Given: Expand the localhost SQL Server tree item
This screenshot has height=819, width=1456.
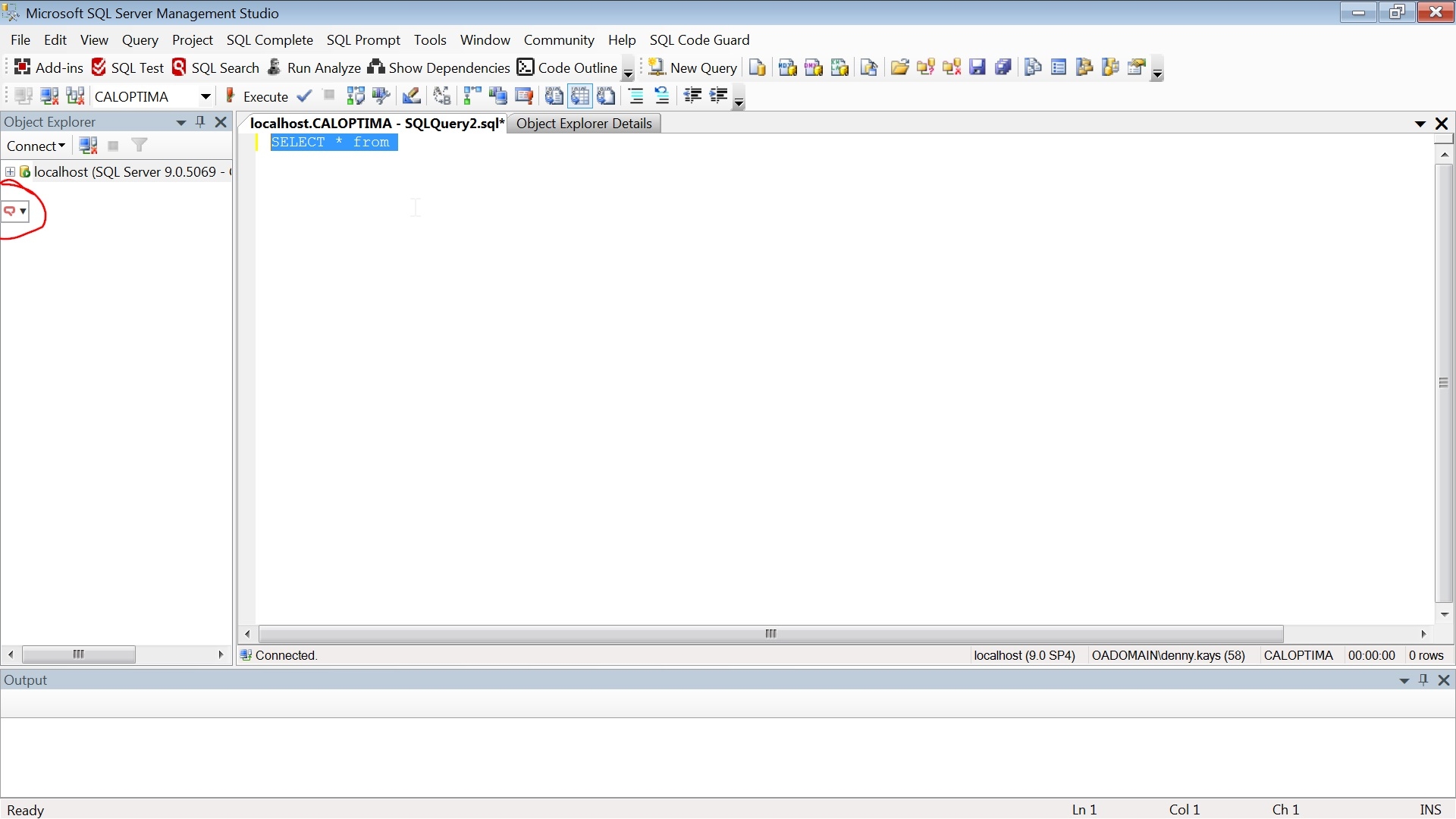Looking at the screenshot, I should (10, 171).
